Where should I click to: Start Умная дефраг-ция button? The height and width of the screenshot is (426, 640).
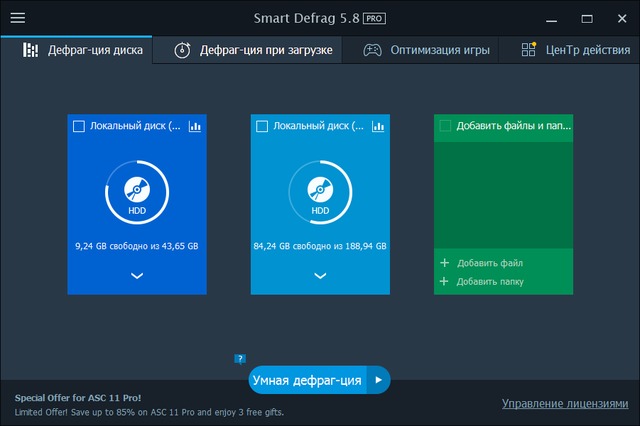click(x=307, y=380)
